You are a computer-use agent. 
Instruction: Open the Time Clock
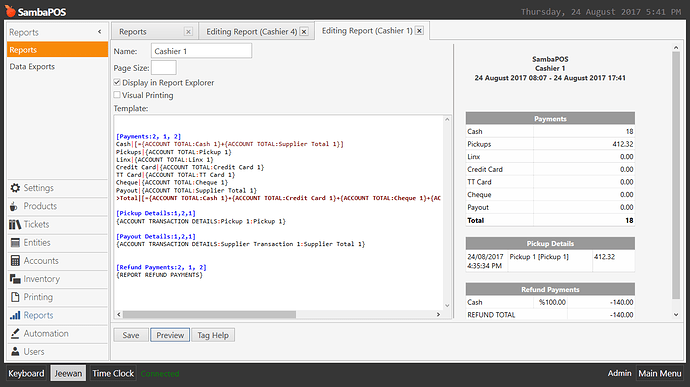click(113, 373)
